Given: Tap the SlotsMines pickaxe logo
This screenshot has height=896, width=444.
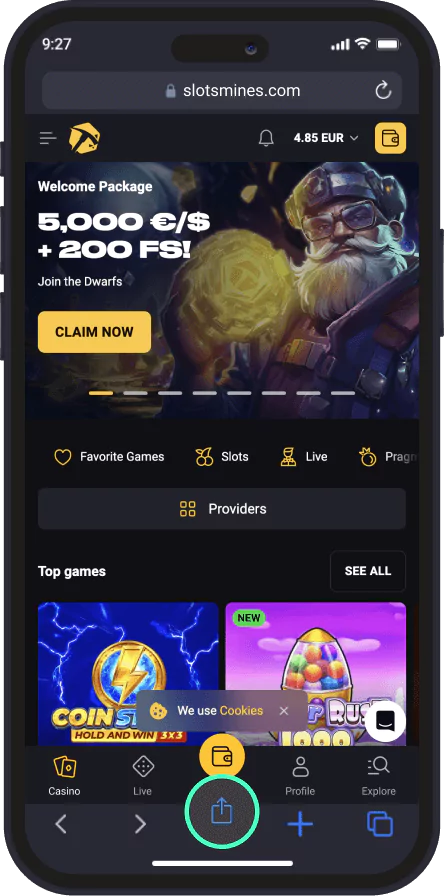Looking at the screenshot, I should click(x=84, y=138).
